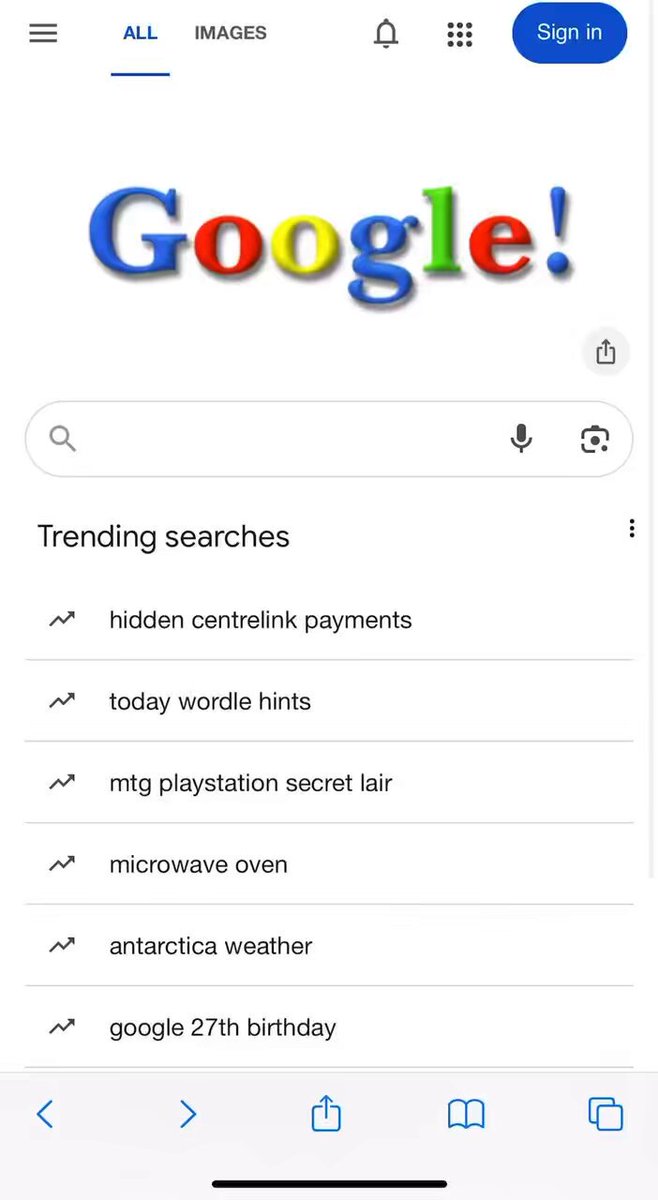Open Safari bookmarks book icon
The width and height of the screenshot is (658, 1200).
point(466,1114)
